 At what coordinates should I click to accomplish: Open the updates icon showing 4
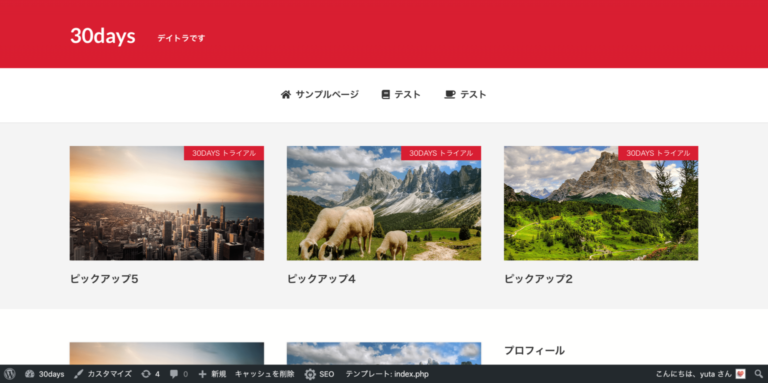pyautogui.click(x=146, y=374)
